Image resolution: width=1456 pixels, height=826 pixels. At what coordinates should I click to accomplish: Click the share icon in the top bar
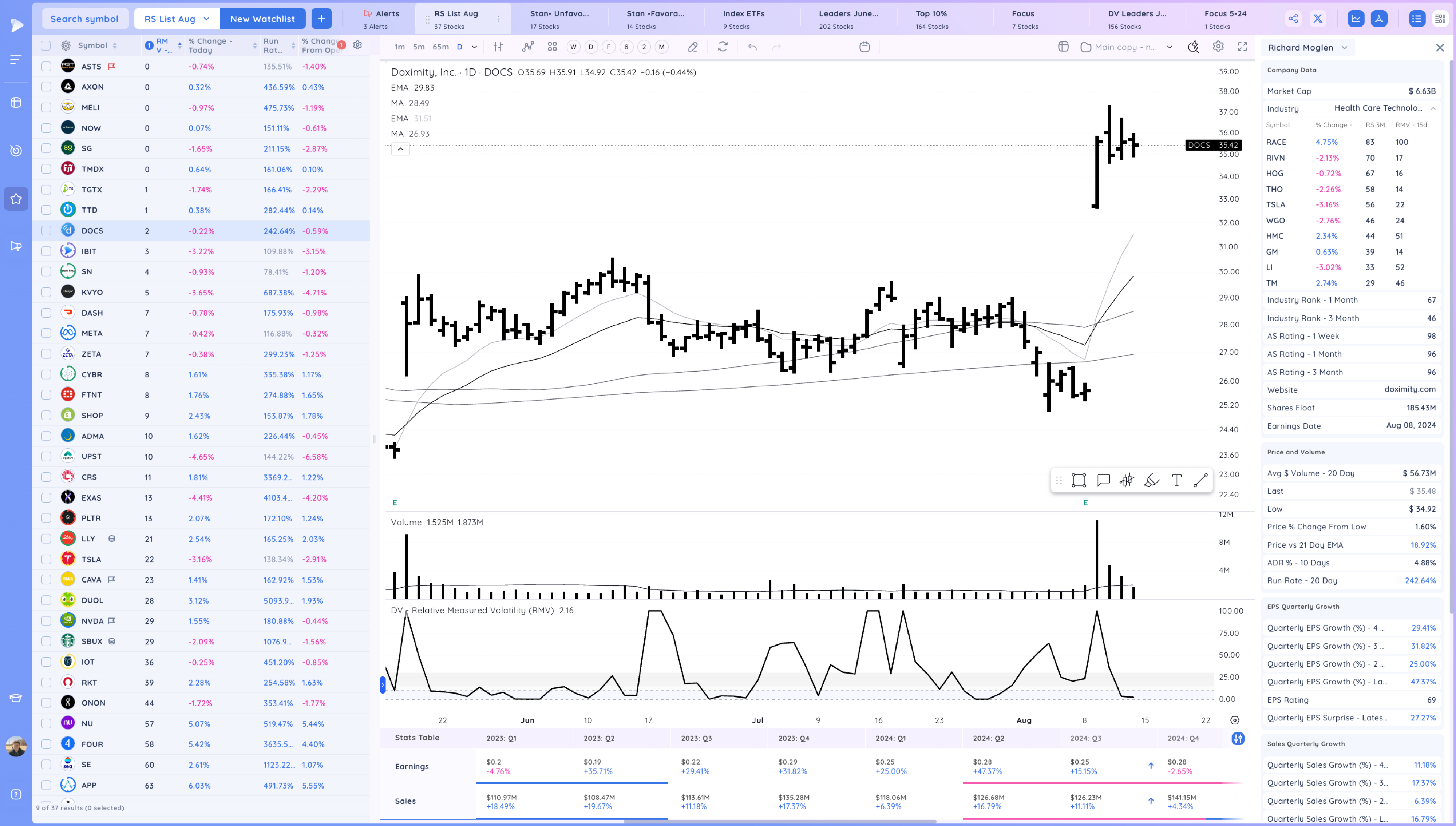tap(1293, 19)
